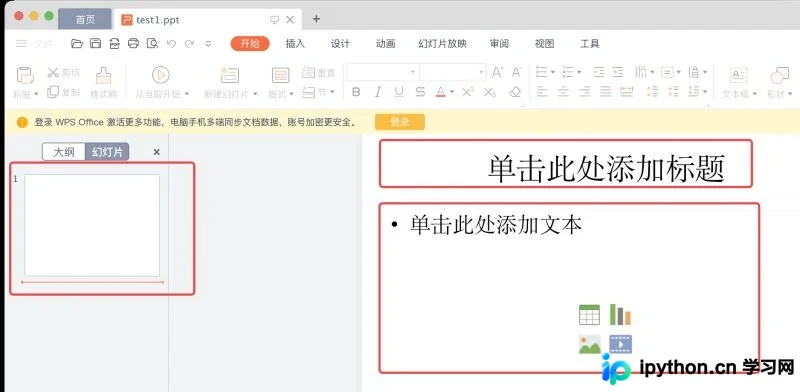
Task: Increase the paragraph indent
Action: [618, 72]
